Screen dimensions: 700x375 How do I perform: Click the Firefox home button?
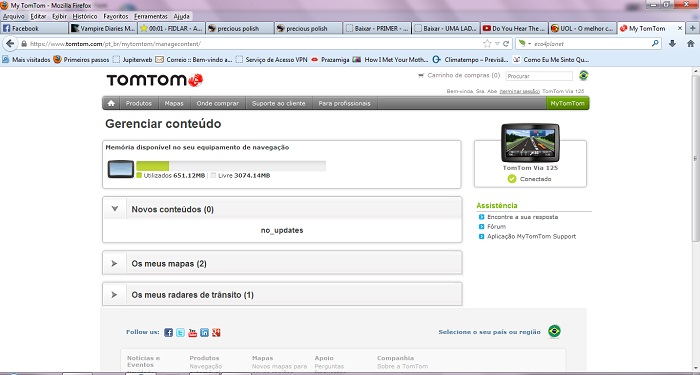pyautogui.click(x=690, y=44)
